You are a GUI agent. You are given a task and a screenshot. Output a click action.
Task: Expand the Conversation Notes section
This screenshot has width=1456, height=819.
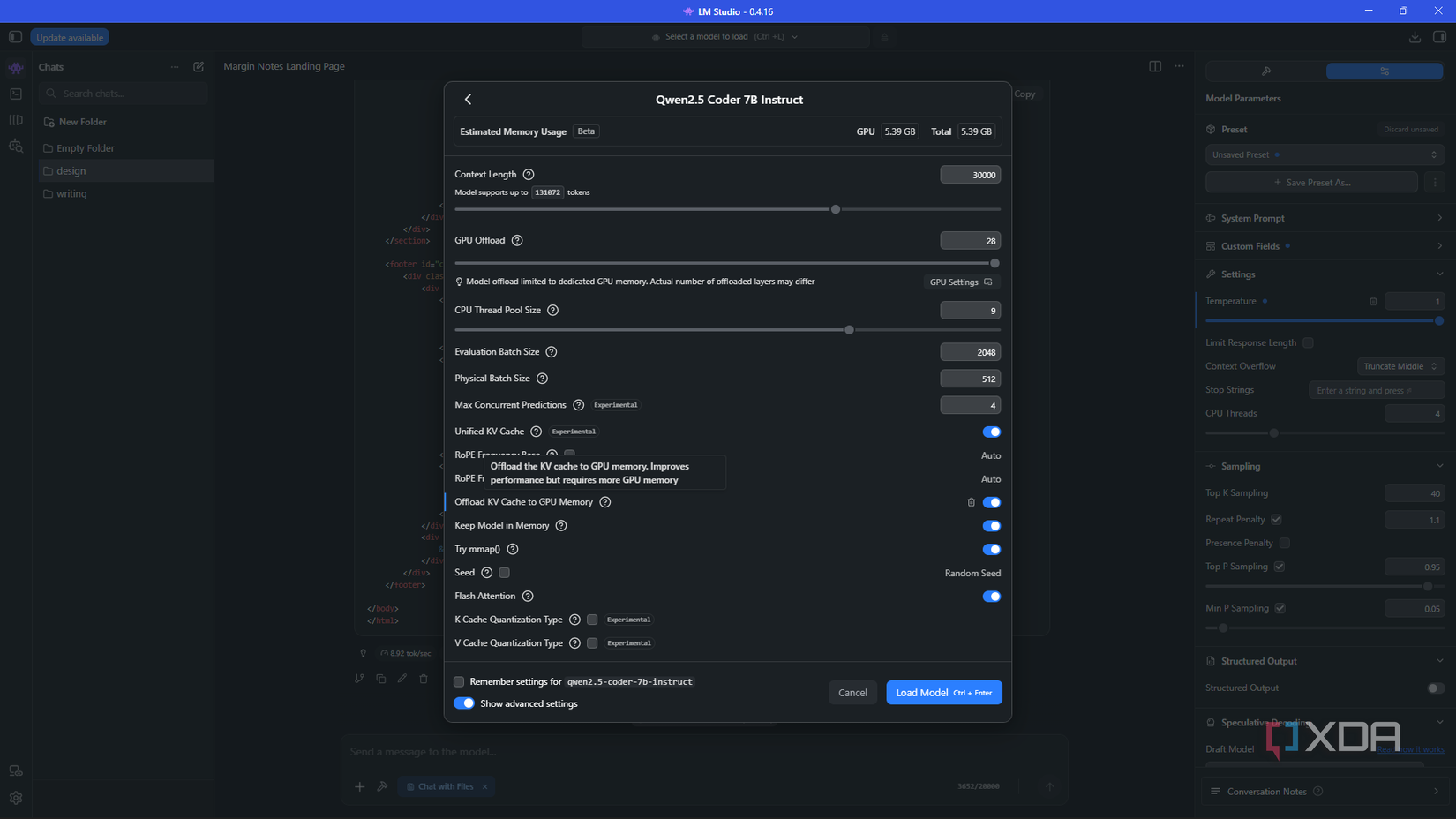coord(1325,792)
